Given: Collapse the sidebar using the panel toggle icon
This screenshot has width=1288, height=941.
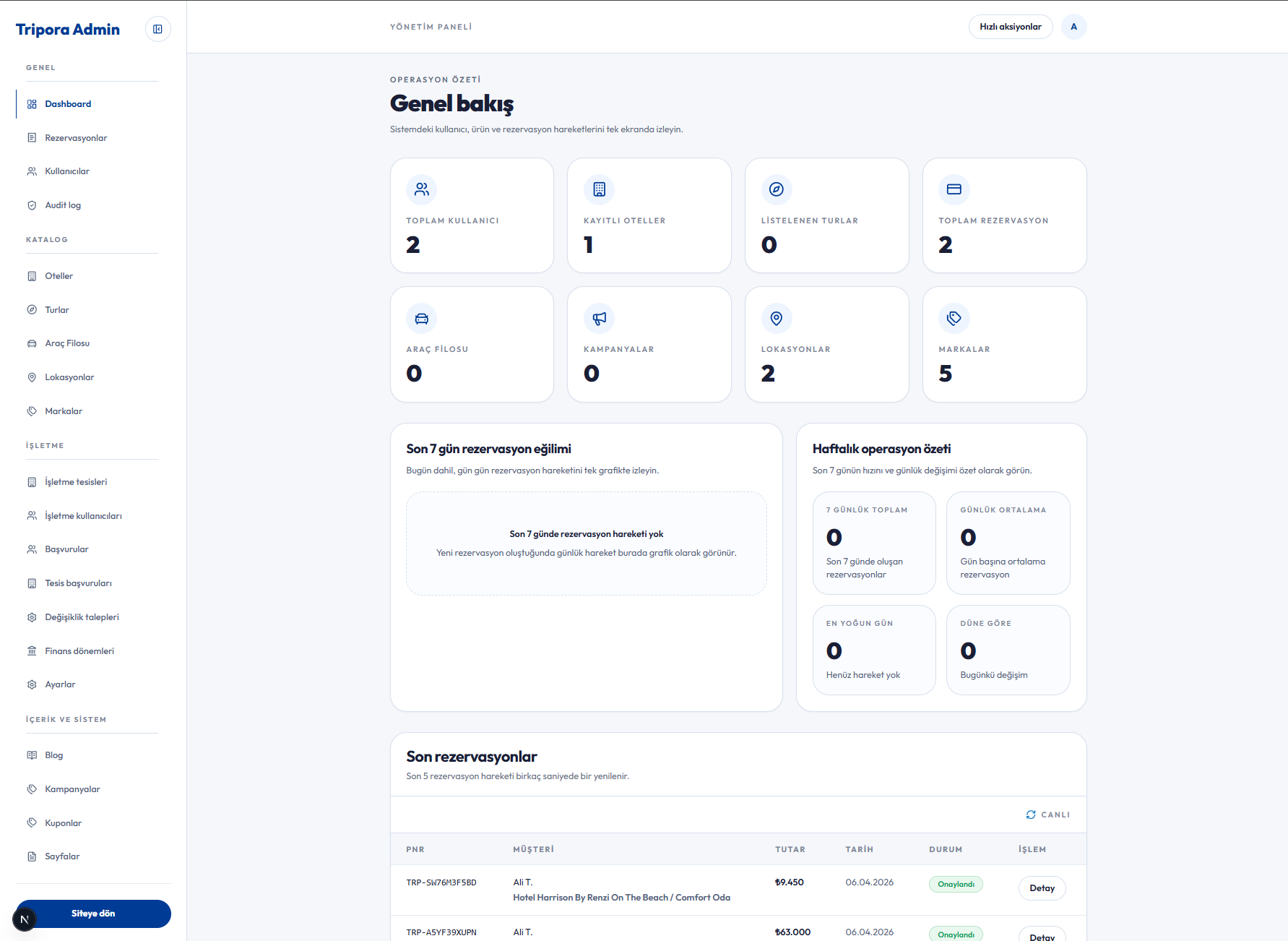Looking at the screenshot, I should point(157,29).
